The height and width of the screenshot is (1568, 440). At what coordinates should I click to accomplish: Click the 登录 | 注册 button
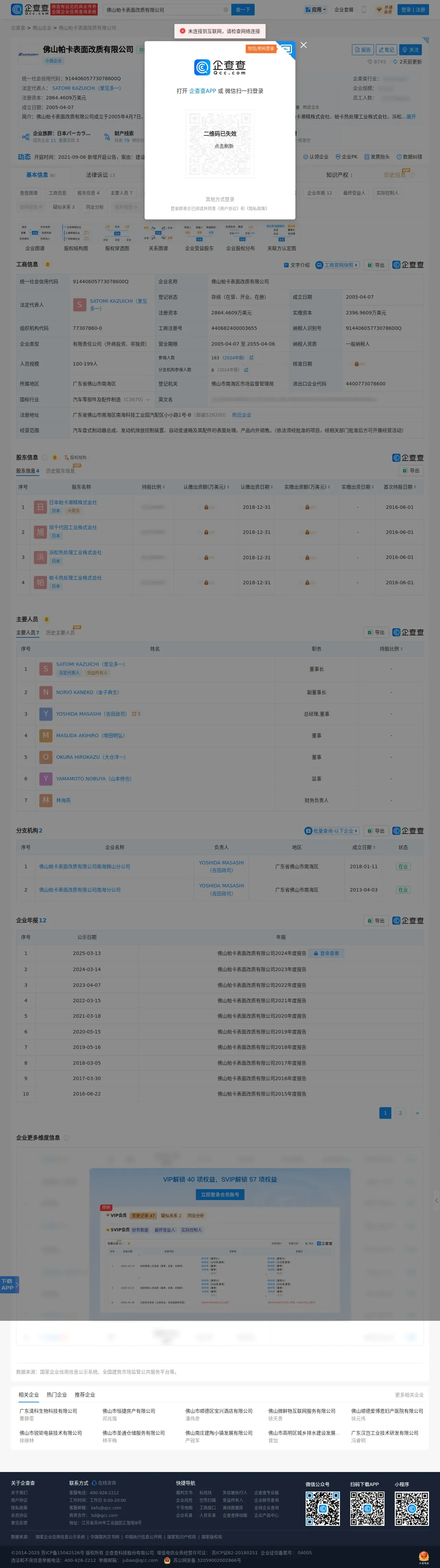tap(413, 10)
